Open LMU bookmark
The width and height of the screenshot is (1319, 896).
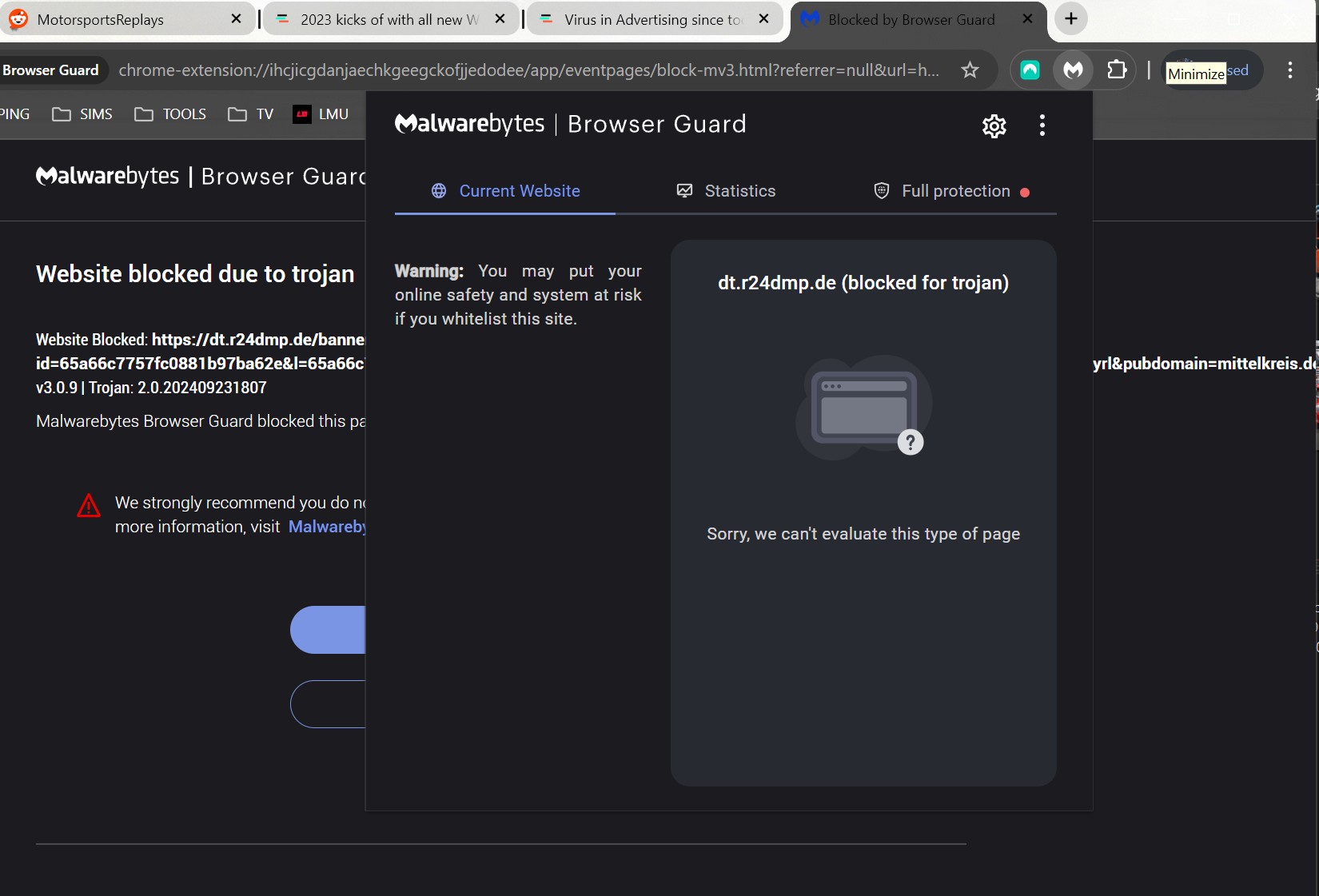[x=321, y=114]
